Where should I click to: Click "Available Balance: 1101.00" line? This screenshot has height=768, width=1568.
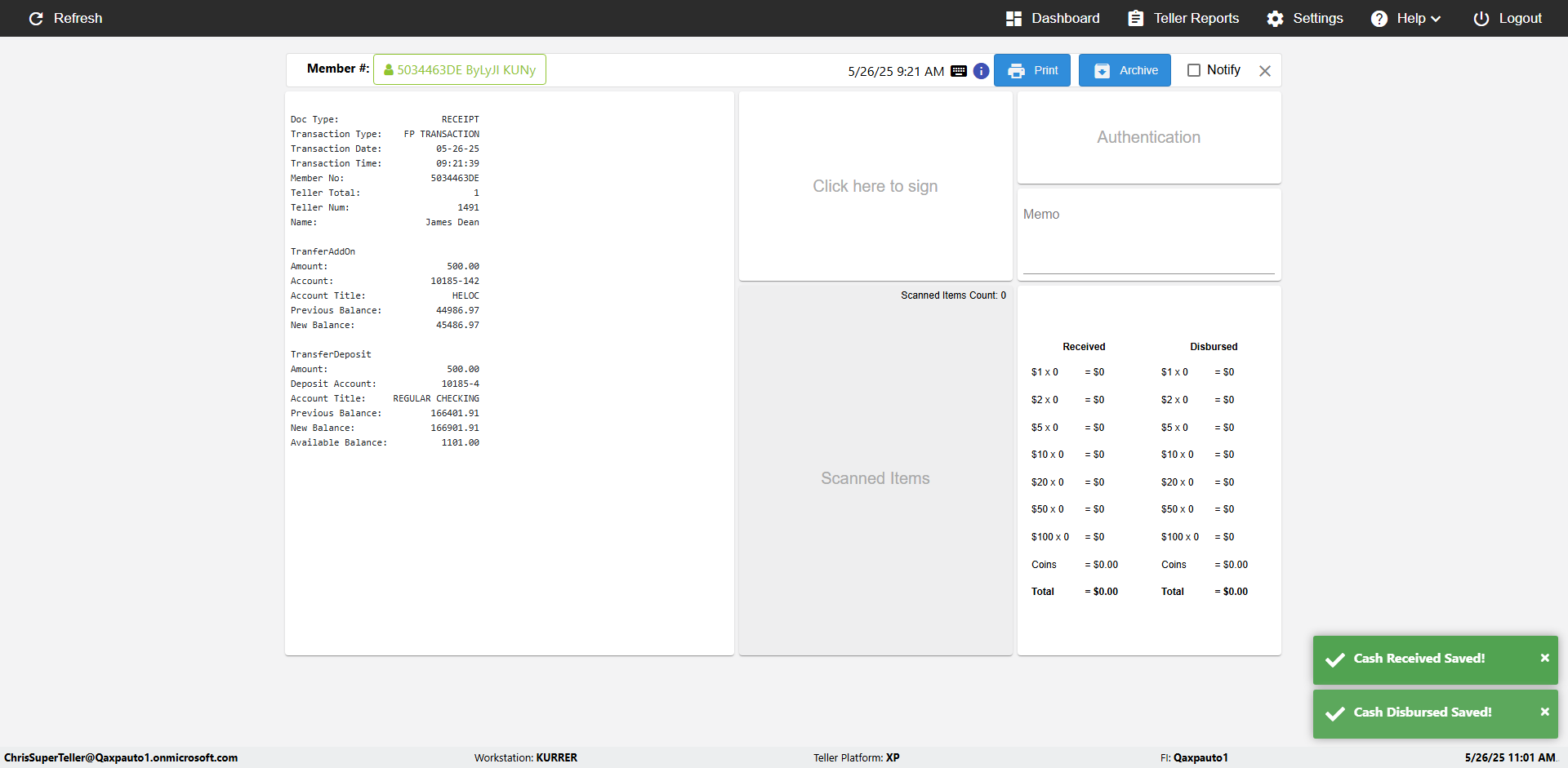[385, 442]
